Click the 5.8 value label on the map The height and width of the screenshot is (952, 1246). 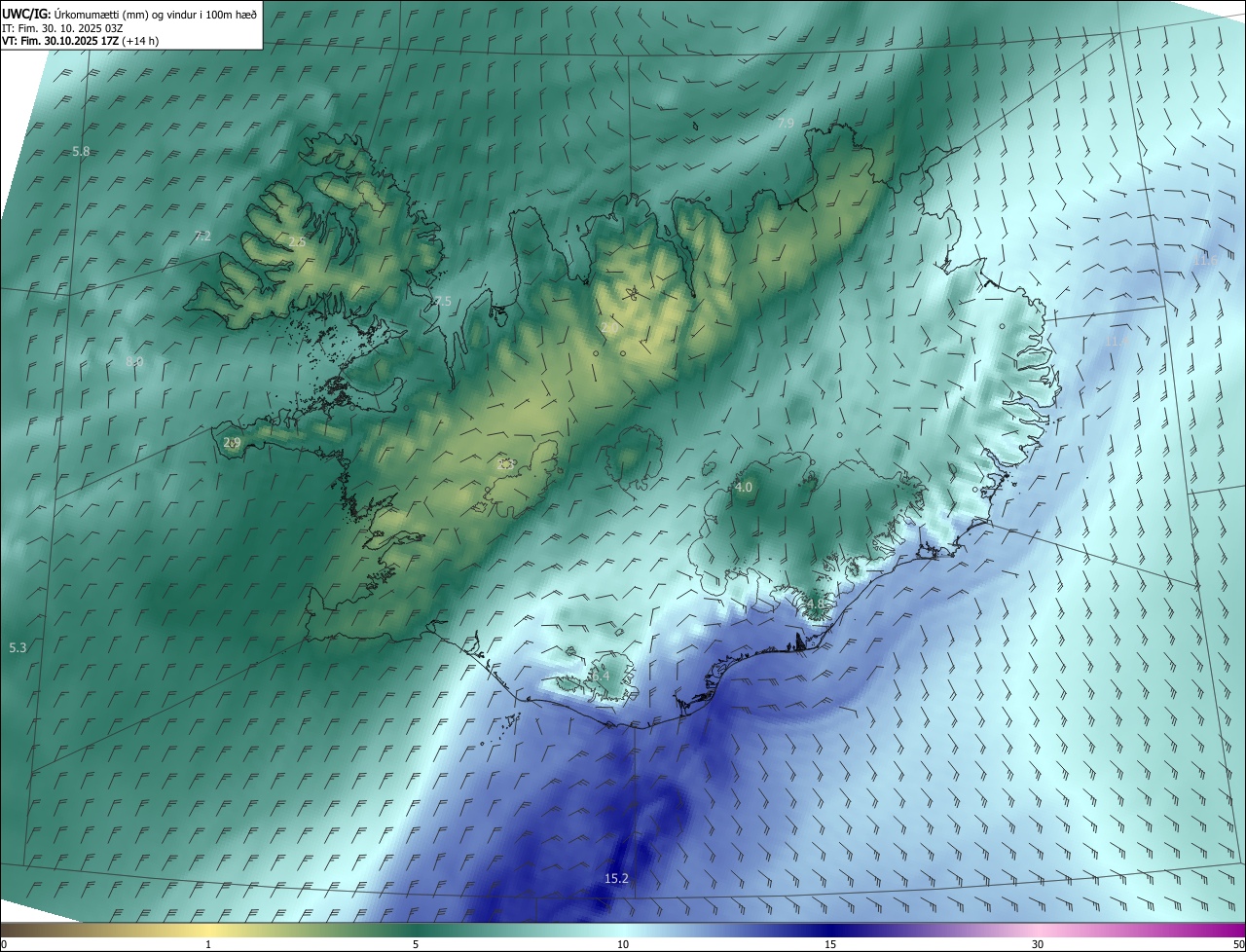[x=82, y=152]
